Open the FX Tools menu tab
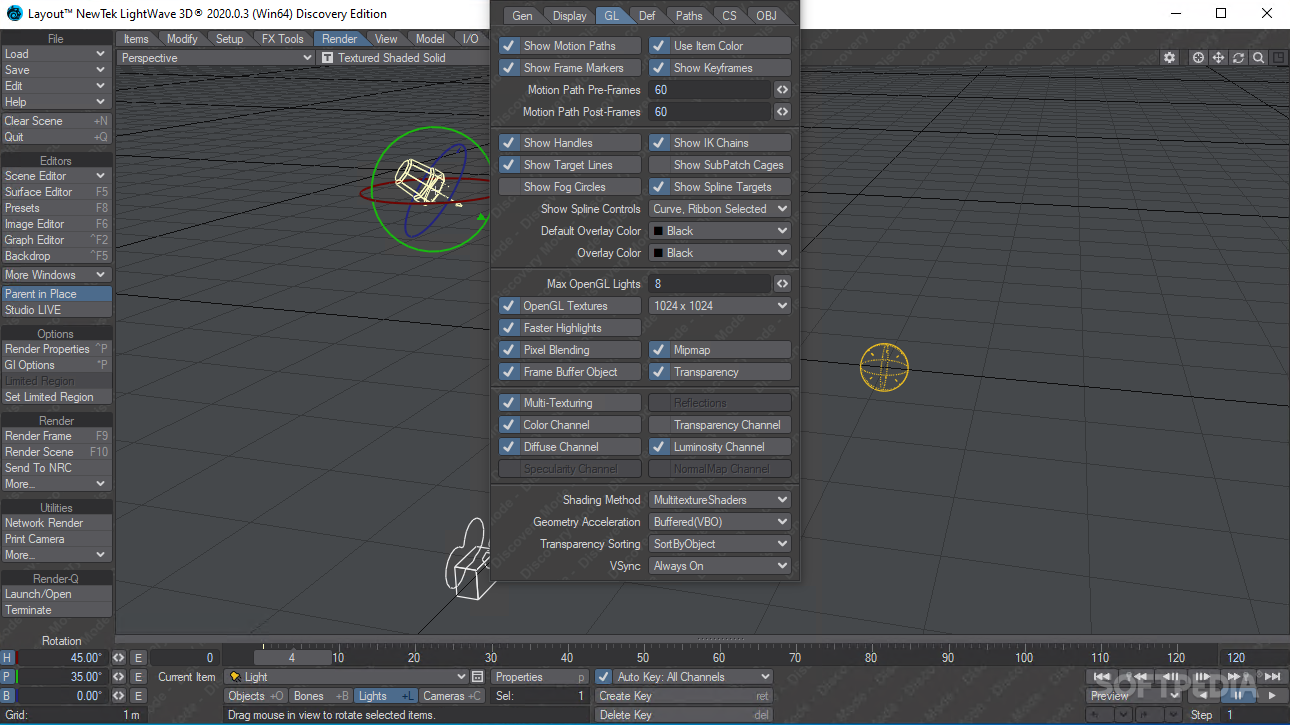The image size is (1290, 725). click(x=282, y=39)
